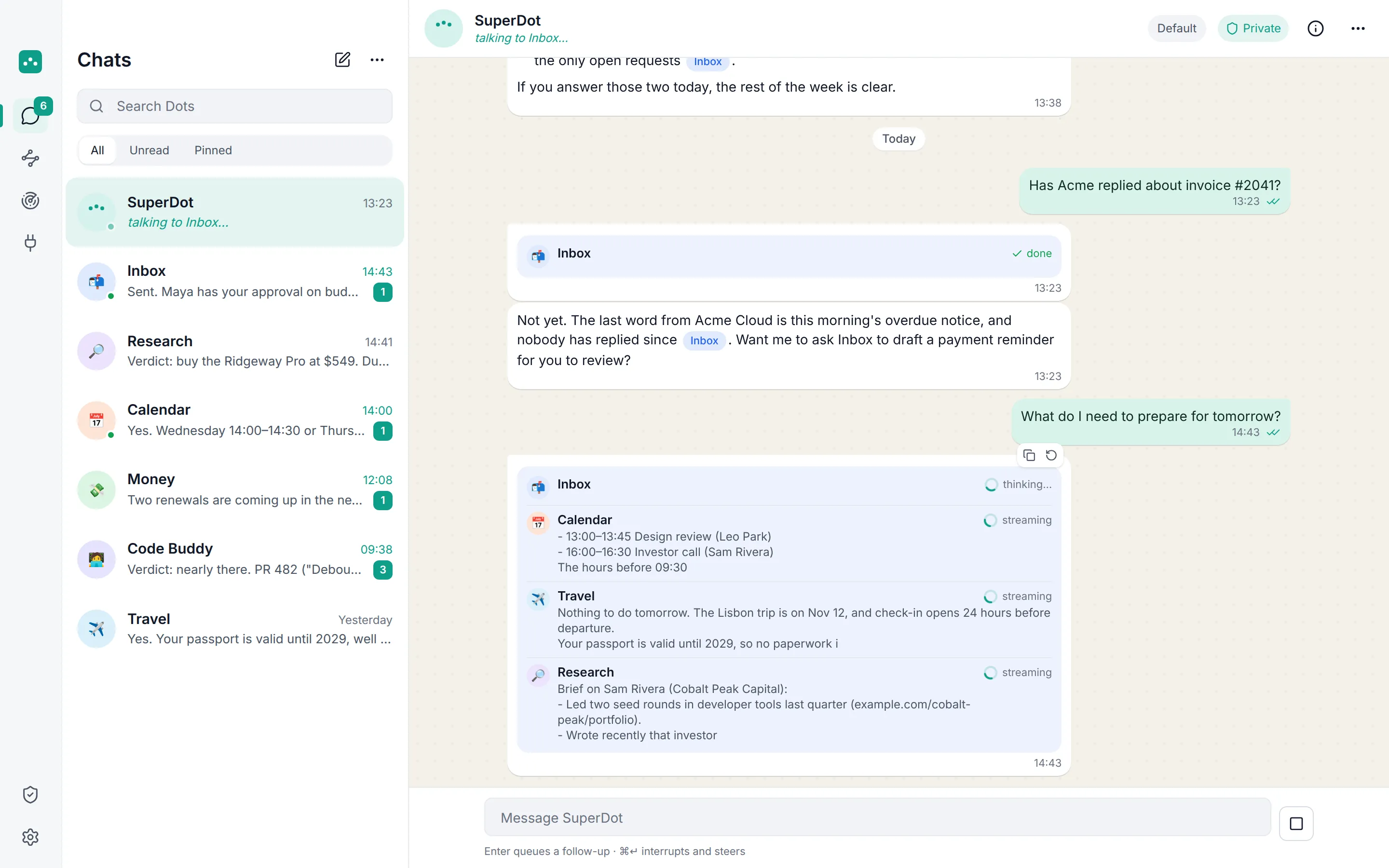Stop the running response with stop button
Viewport: 1389px width, 868px height.
click(x=1296, y=823)
